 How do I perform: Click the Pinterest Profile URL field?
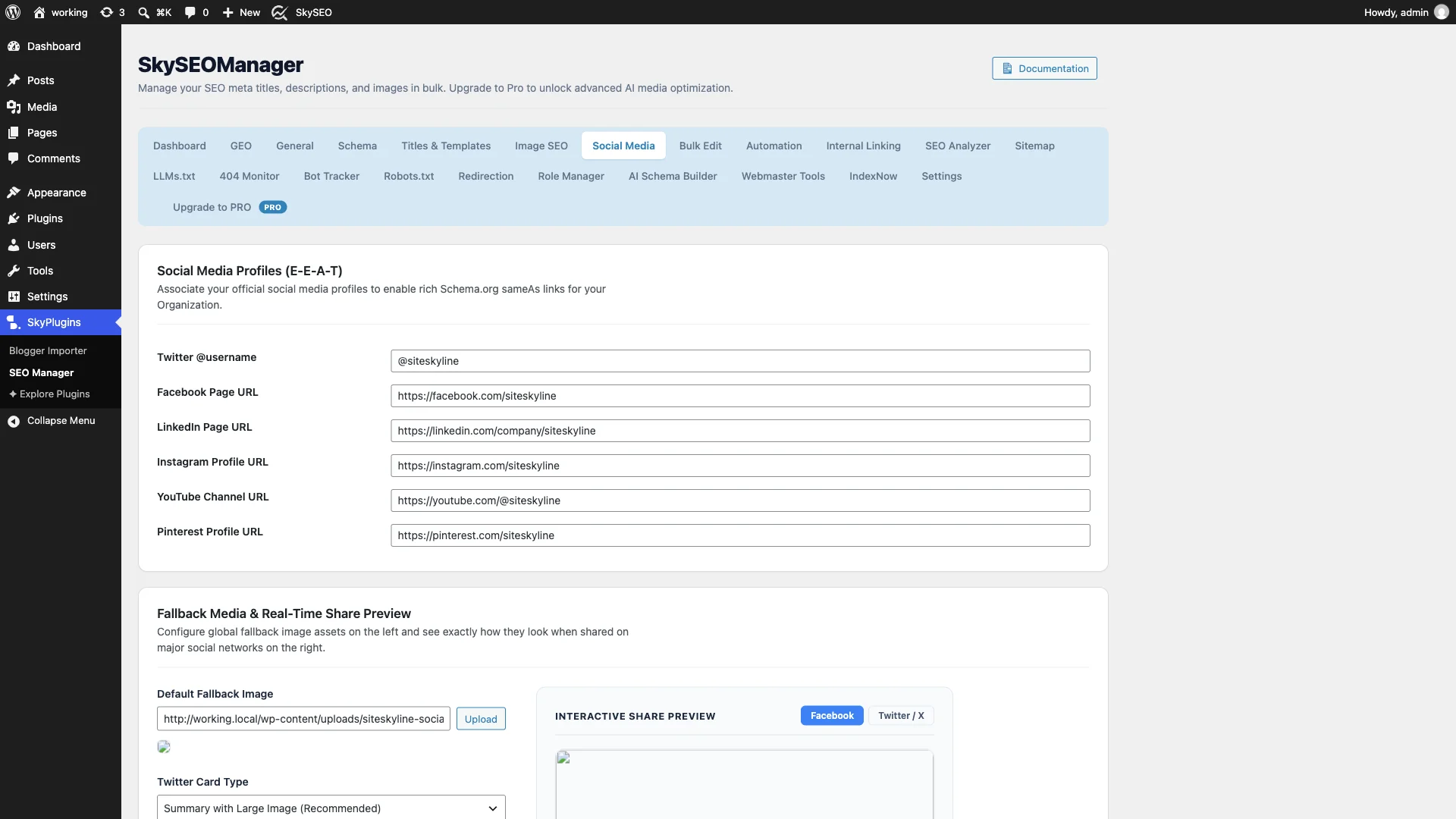tap(740, 535)
